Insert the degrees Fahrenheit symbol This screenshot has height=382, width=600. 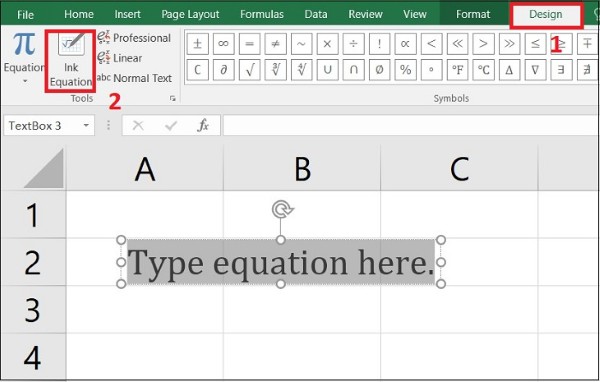[x=457, y=70]
